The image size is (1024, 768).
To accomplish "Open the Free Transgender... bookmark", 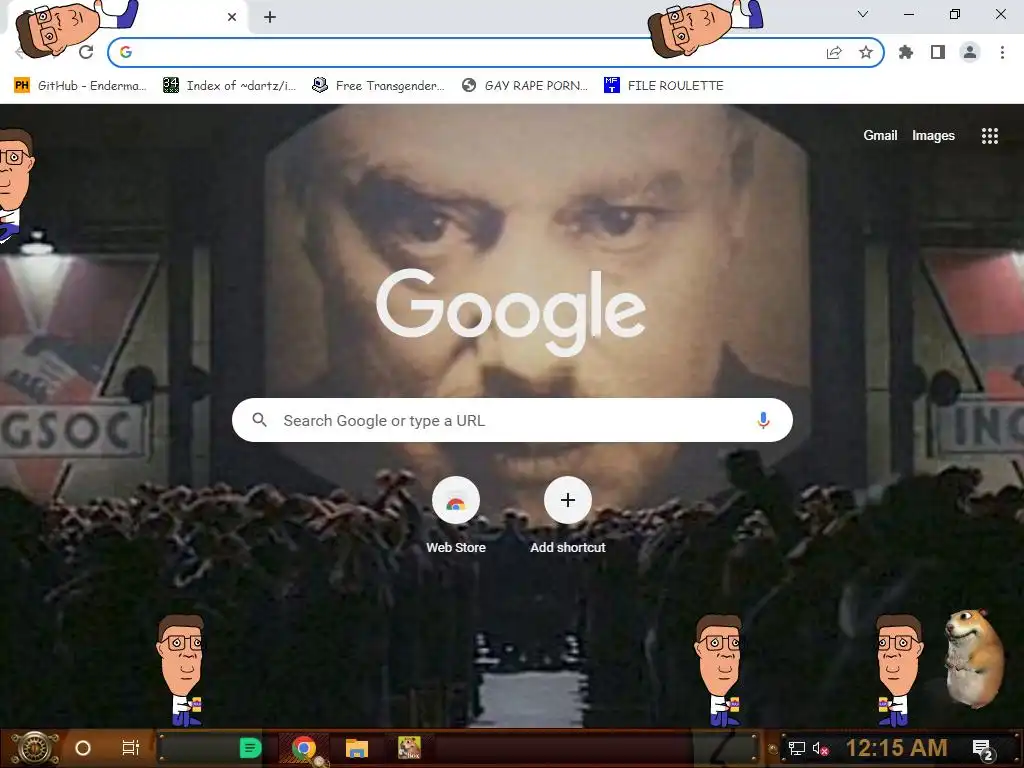I will click(379, 86).
